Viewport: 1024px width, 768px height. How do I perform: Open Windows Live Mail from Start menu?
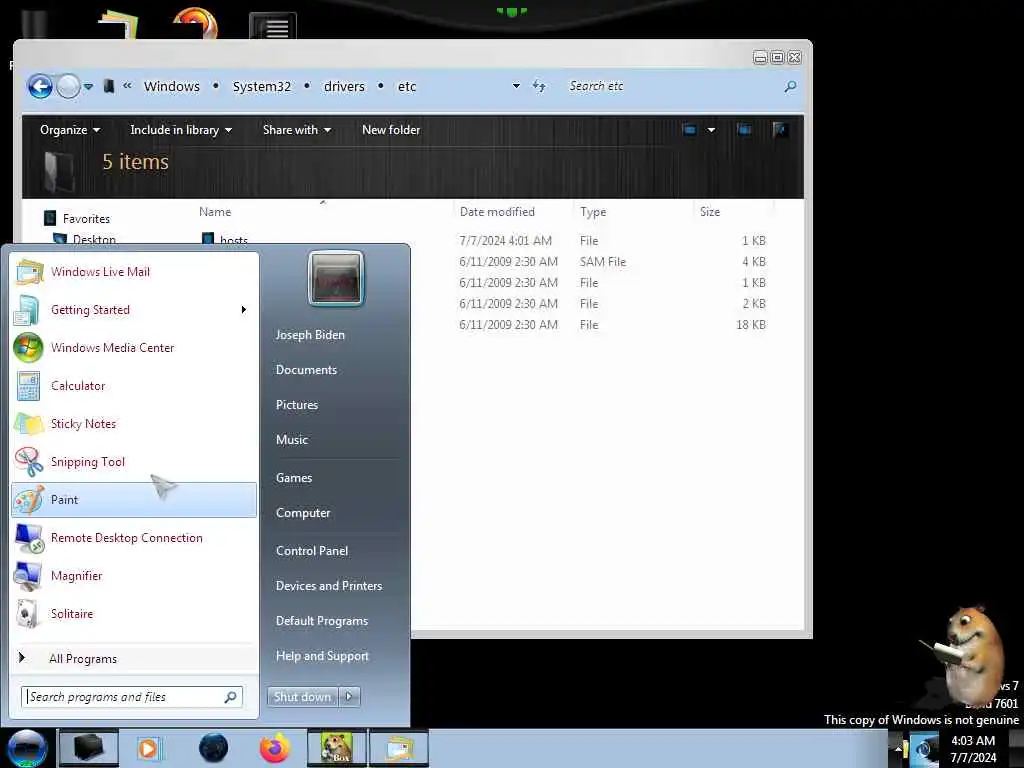134,272
